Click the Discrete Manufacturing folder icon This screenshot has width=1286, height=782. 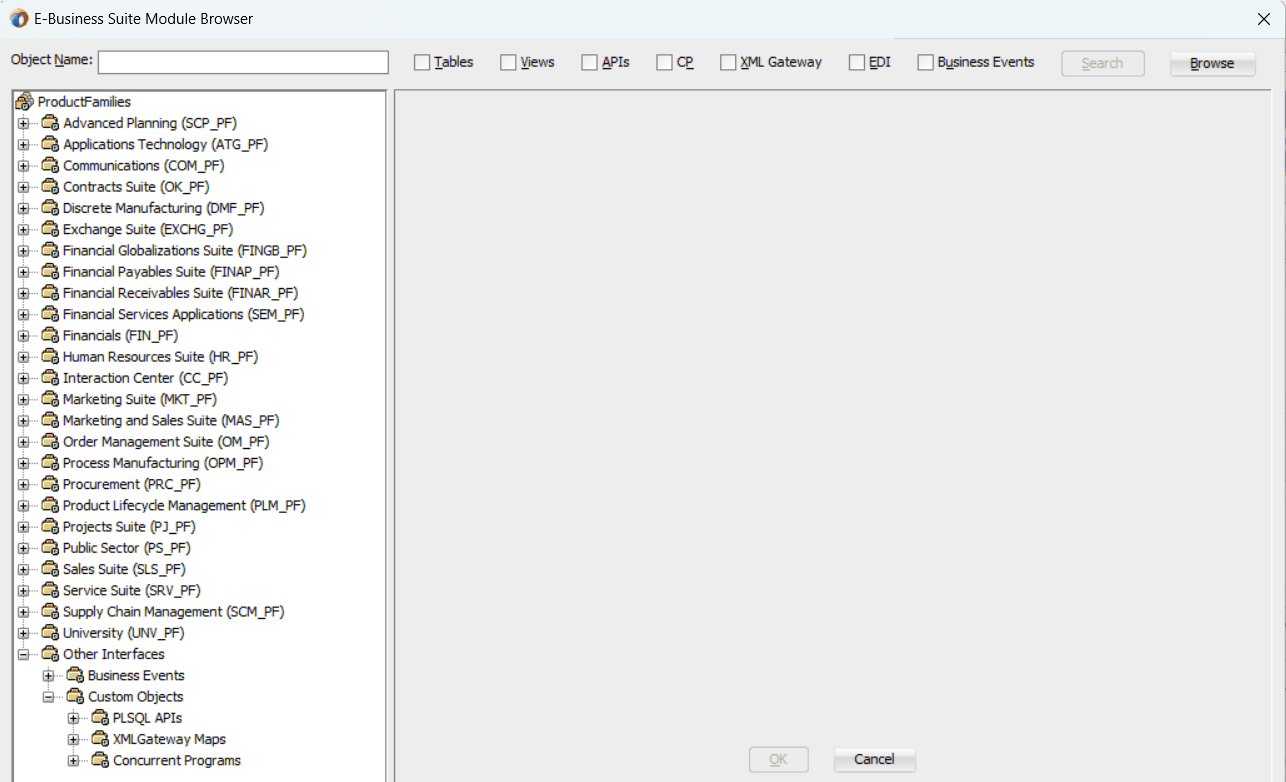coord(50,208)
